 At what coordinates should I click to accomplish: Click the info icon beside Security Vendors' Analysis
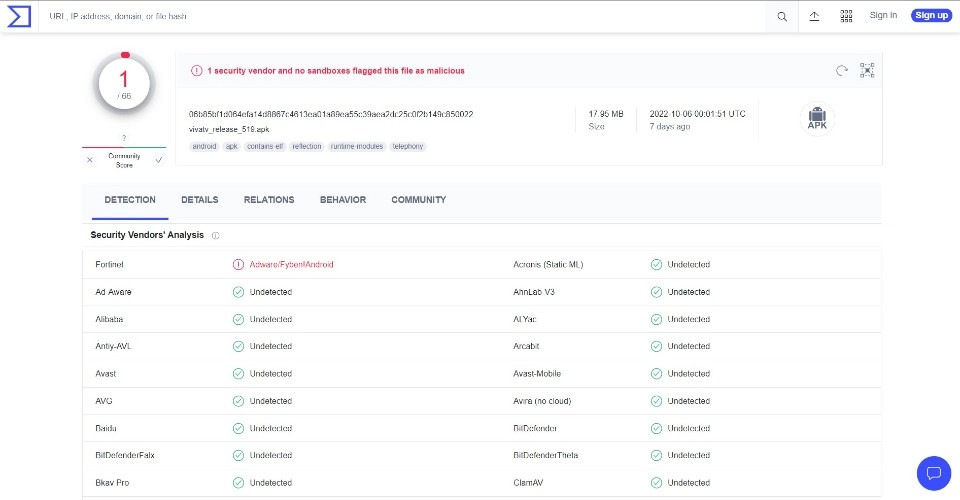click(216, 236)
